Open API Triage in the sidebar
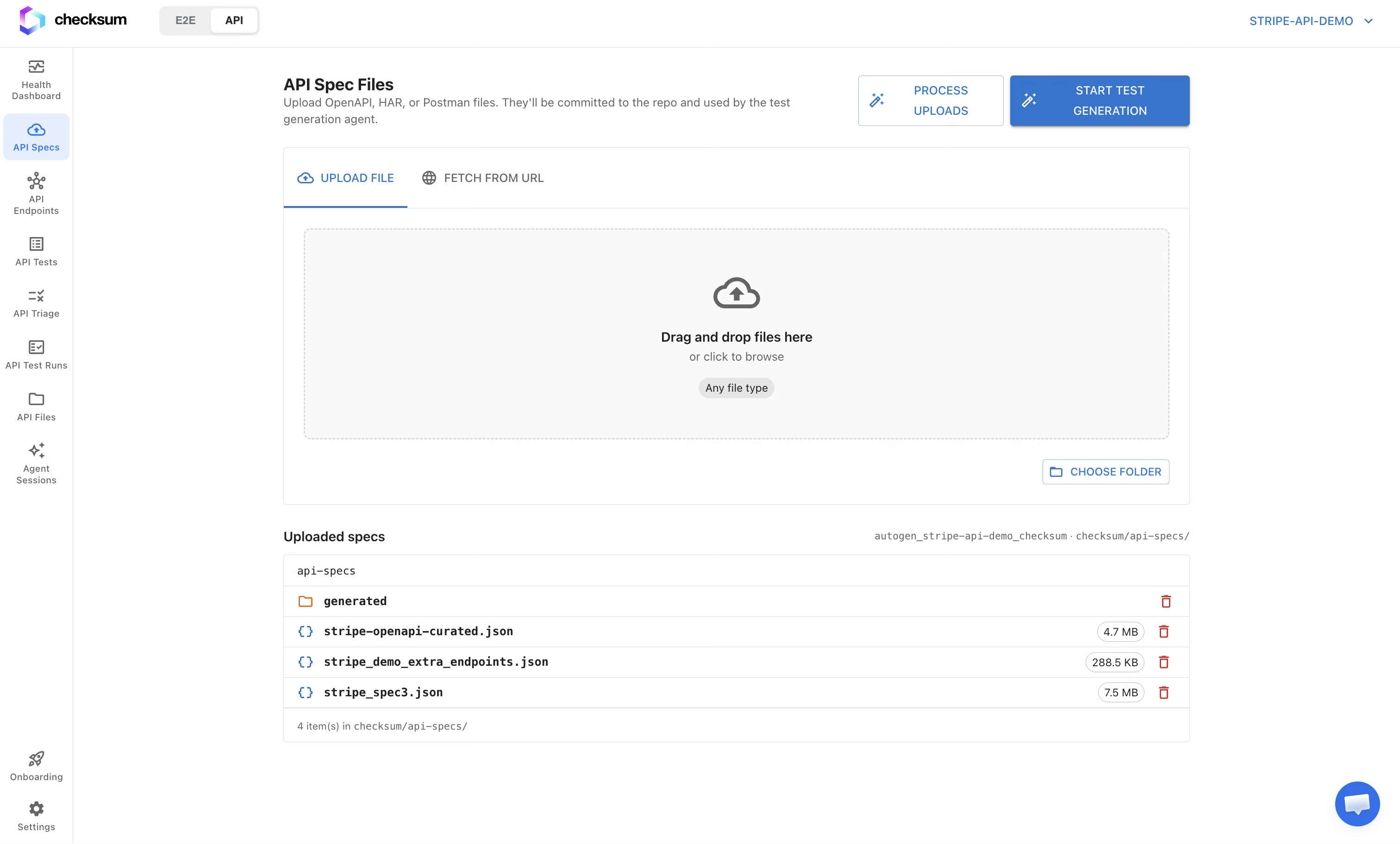The width and height of the screenshot is (1400, 844). coord(37,304)
